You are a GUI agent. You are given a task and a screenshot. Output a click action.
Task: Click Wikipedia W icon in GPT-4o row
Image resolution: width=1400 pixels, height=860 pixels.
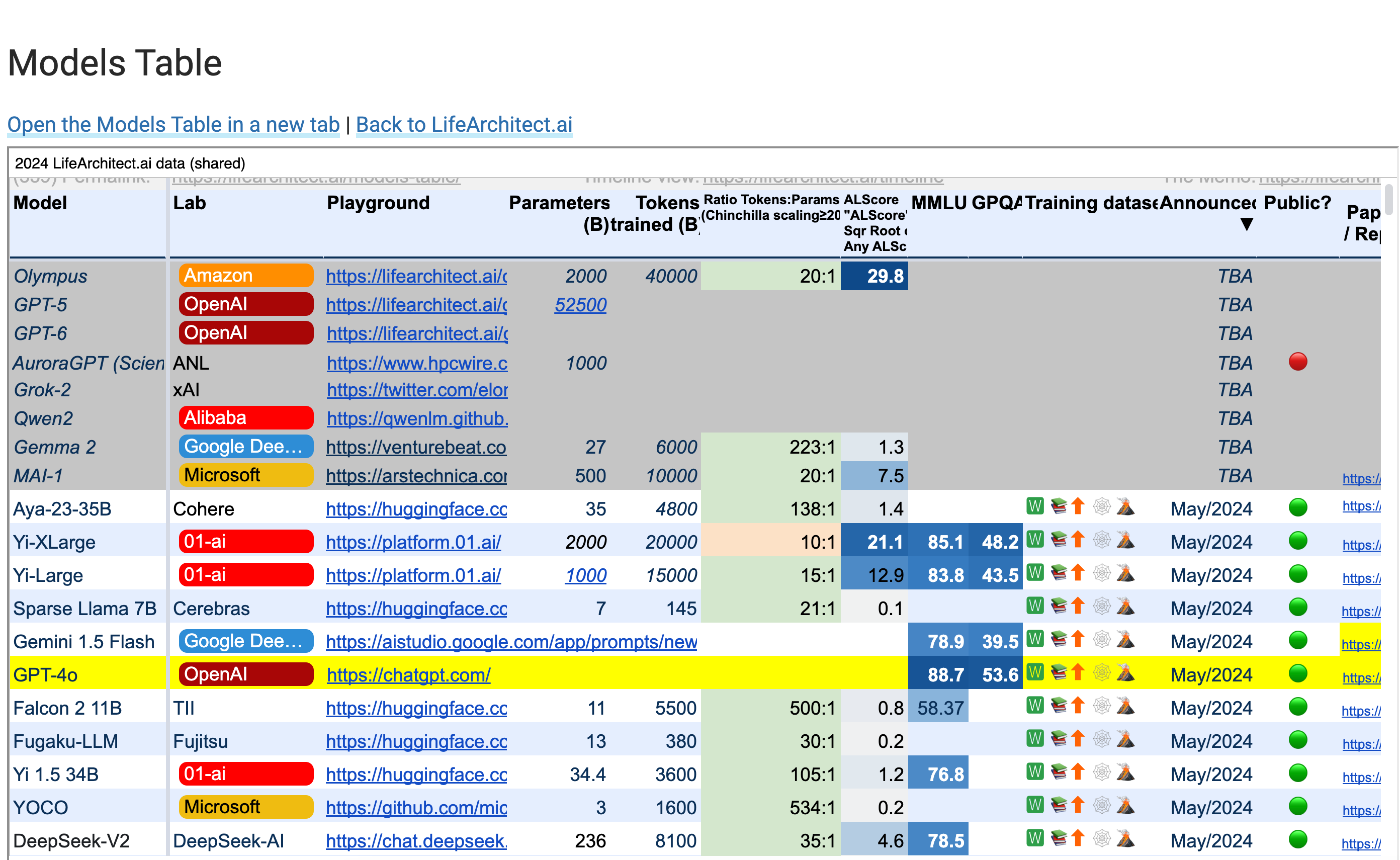[x=1034, y=672]
